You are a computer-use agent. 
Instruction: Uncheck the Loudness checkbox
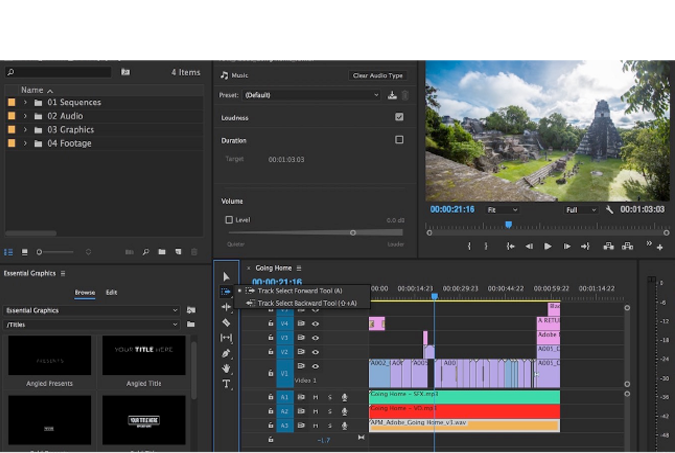[x=399, y=117]
